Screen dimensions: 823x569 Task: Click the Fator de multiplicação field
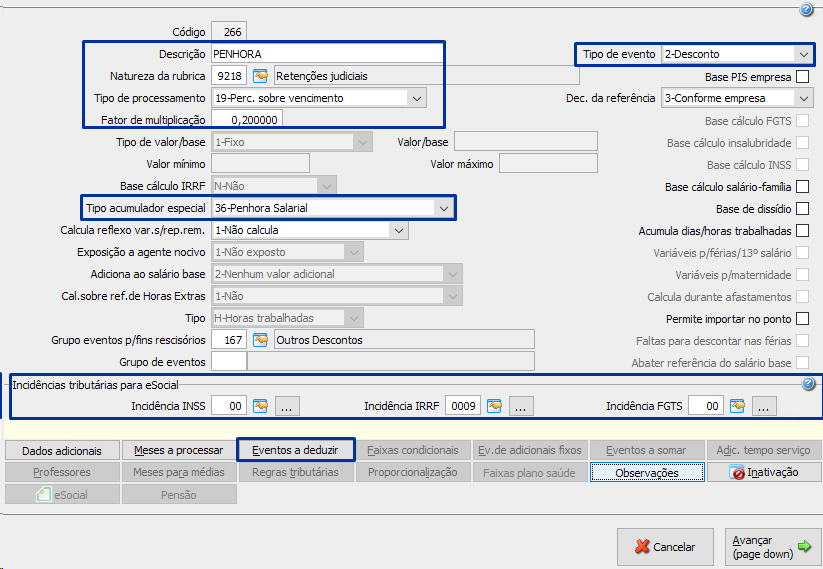click(x=247, y=120)
